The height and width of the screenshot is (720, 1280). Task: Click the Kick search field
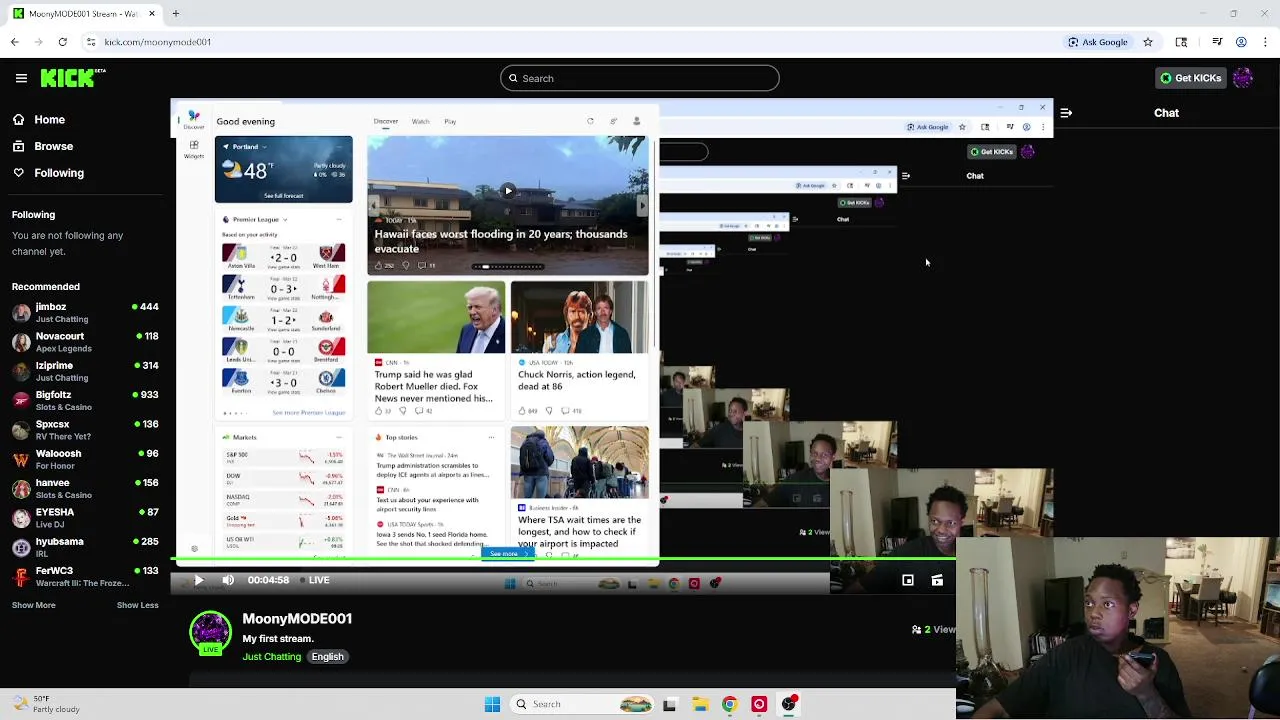(x=640, y=78)
